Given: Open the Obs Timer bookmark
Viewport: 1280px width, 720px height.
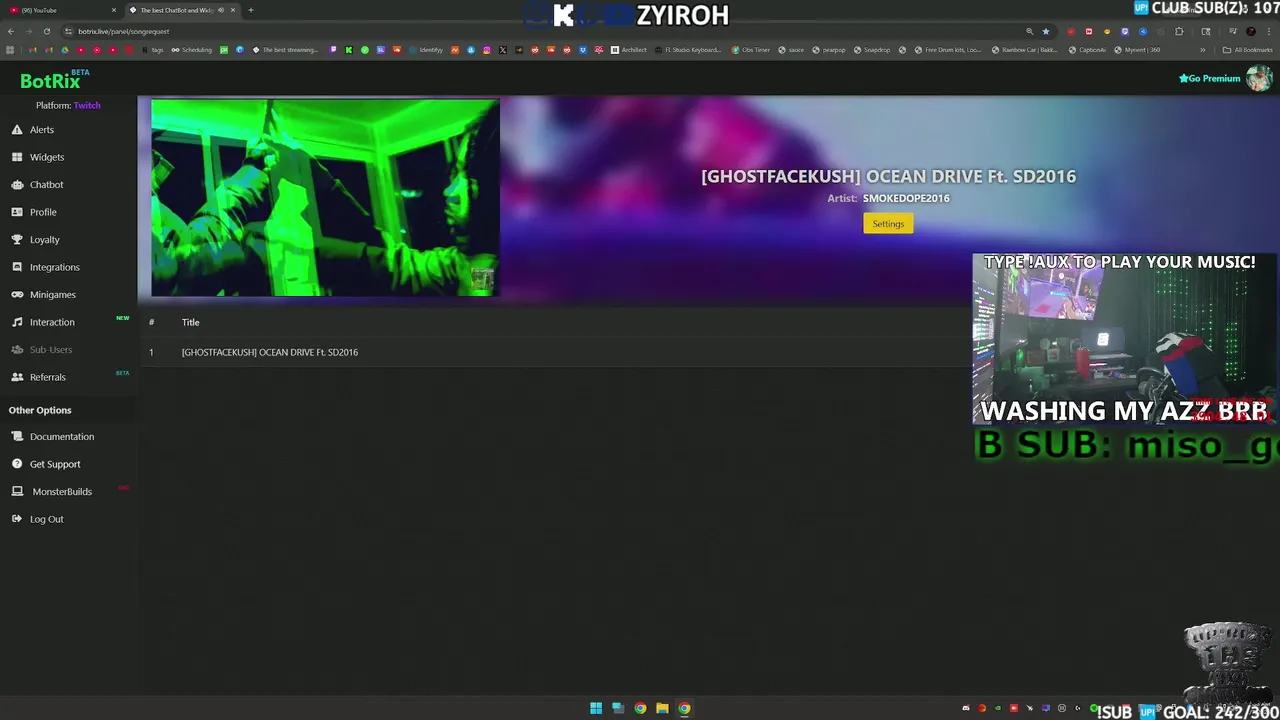Looking at the screenshot, I should (x=751, y=50).
